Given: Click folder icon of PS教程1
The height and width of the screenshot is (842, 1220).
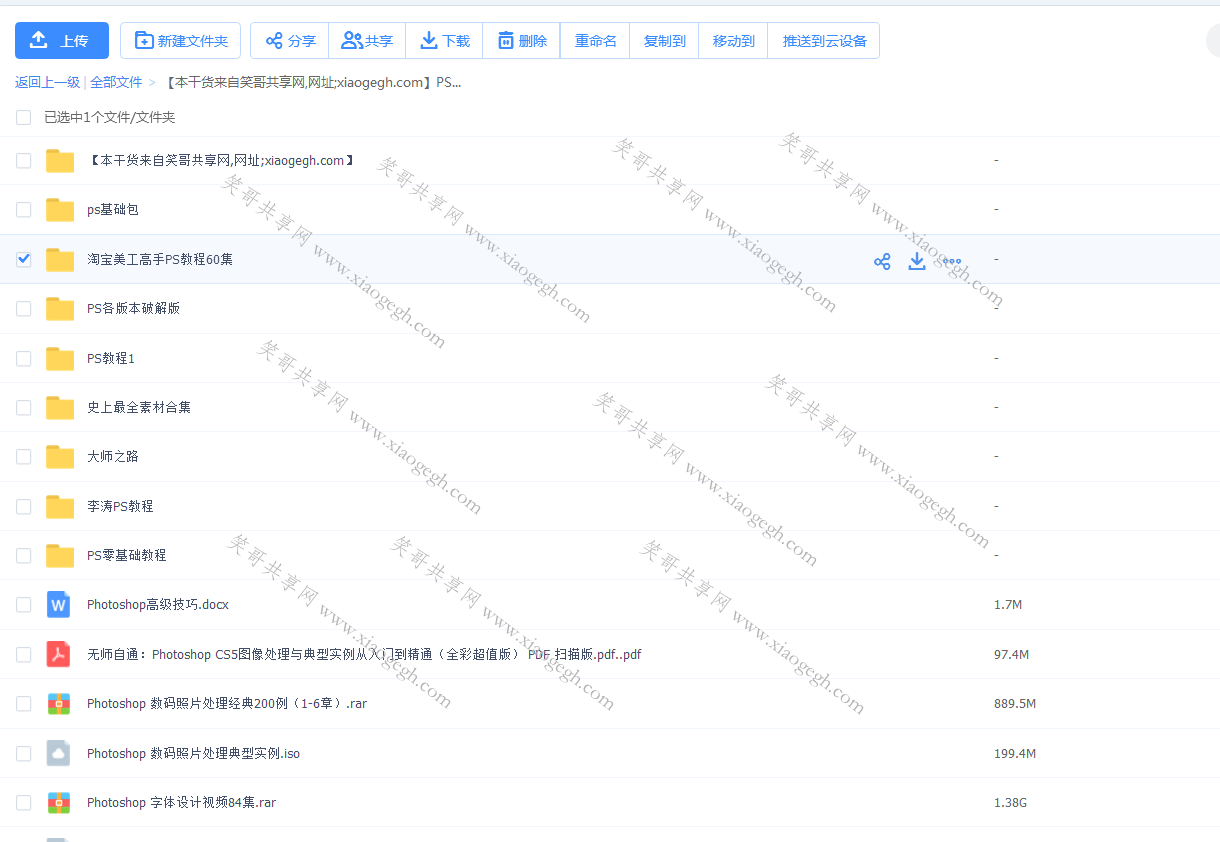Looking at the screenshot, I should (x=60, y=358).
